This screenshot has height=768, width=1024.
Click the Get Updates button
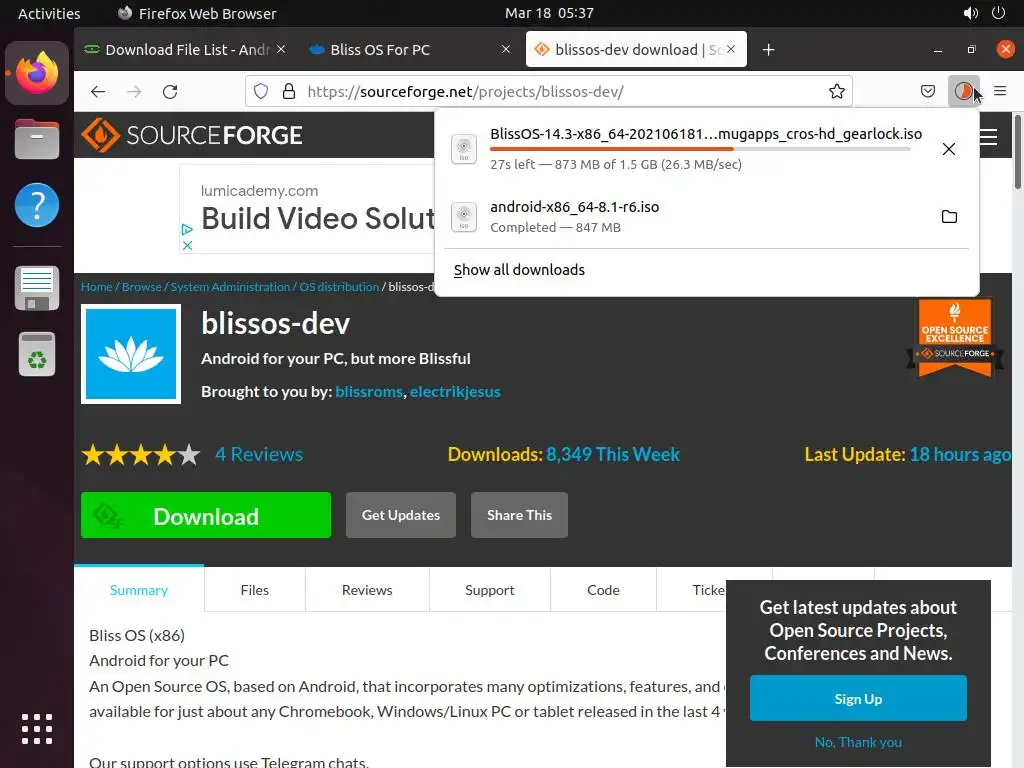(x=401, y=515)
